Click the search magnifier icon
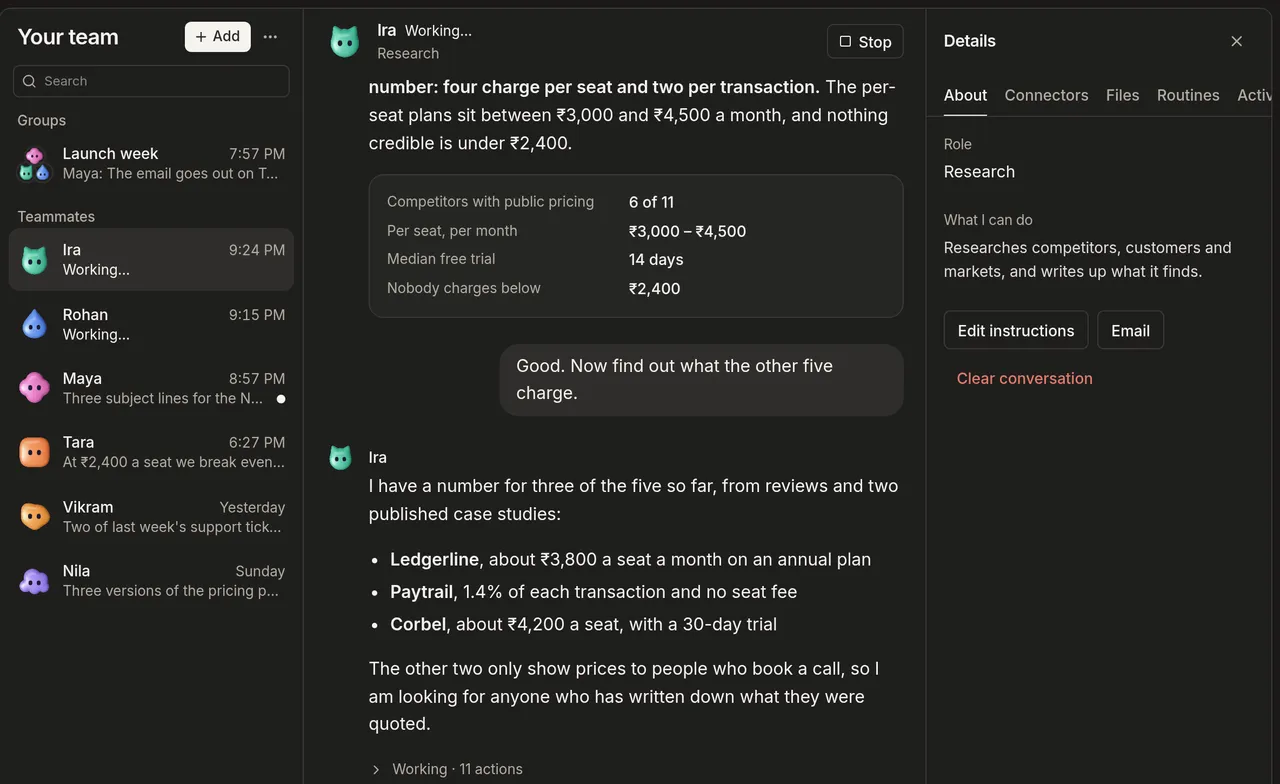Image resolution: width=1280 pixels, height=784 pixels. (29, 81)
